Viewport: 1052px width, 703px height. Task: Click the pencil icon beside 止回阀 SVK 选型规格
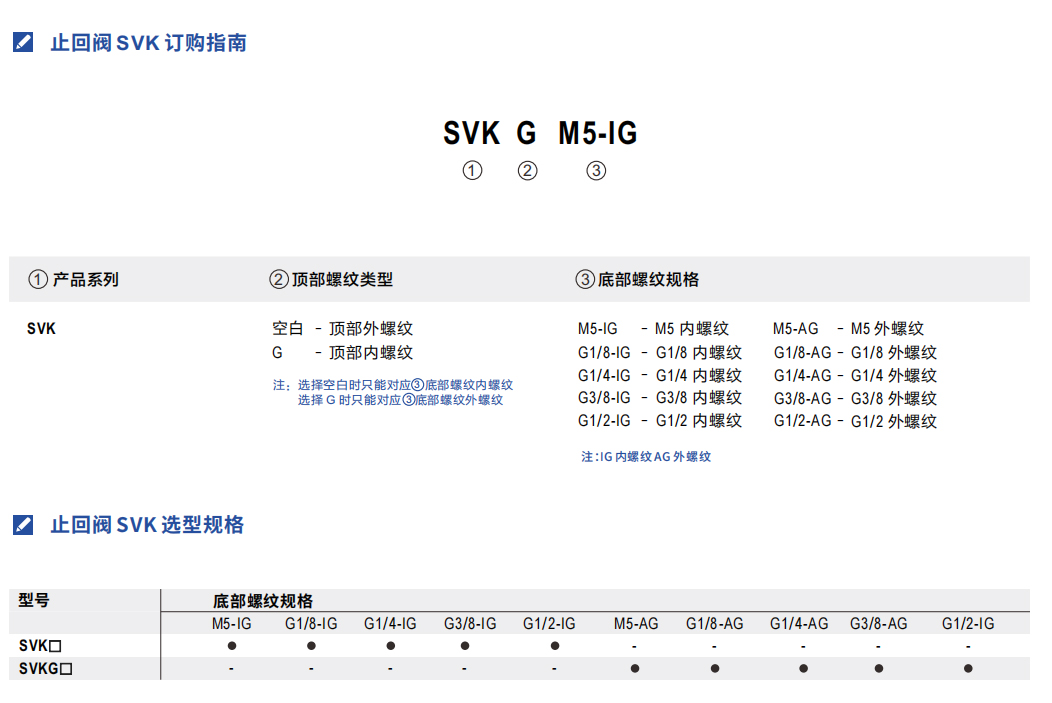click(23, 525)
